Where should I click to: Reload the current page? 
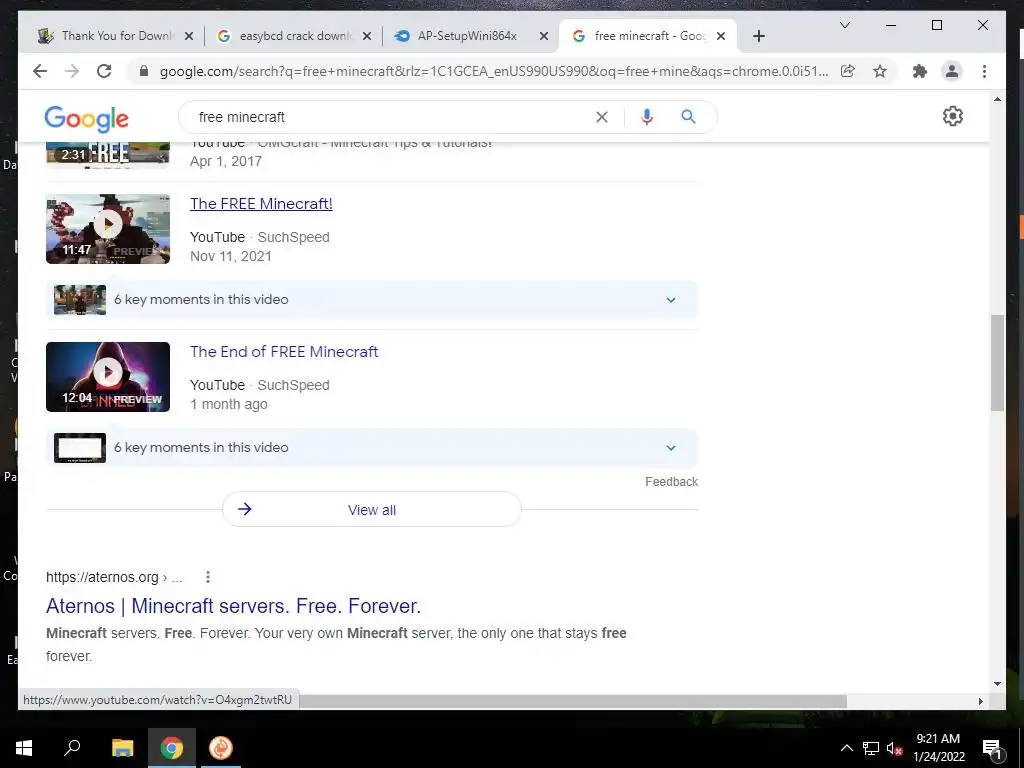104,71
